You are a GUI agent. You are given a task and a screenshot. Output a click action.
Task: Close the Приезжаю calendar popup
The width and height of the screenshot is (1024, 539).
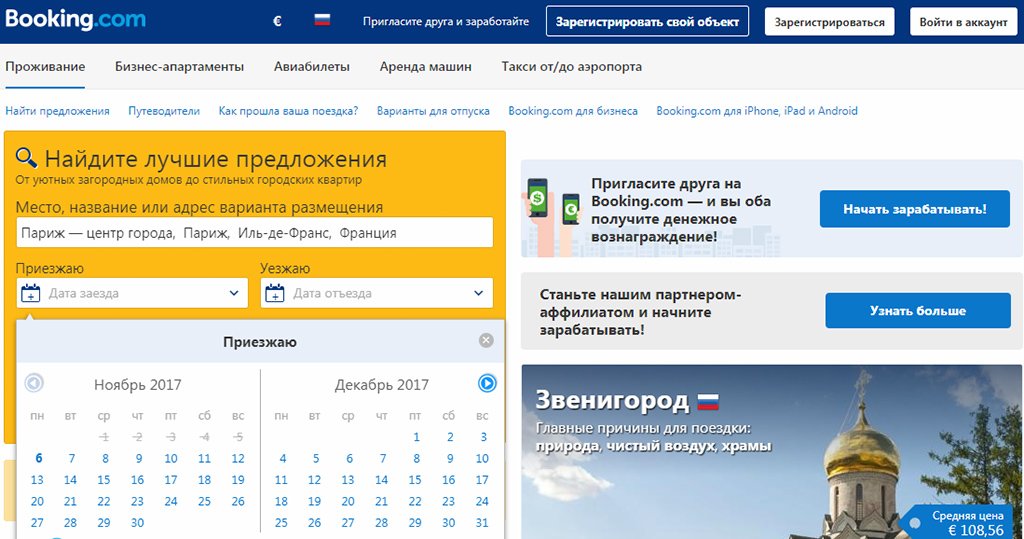[x=486, y=340]
